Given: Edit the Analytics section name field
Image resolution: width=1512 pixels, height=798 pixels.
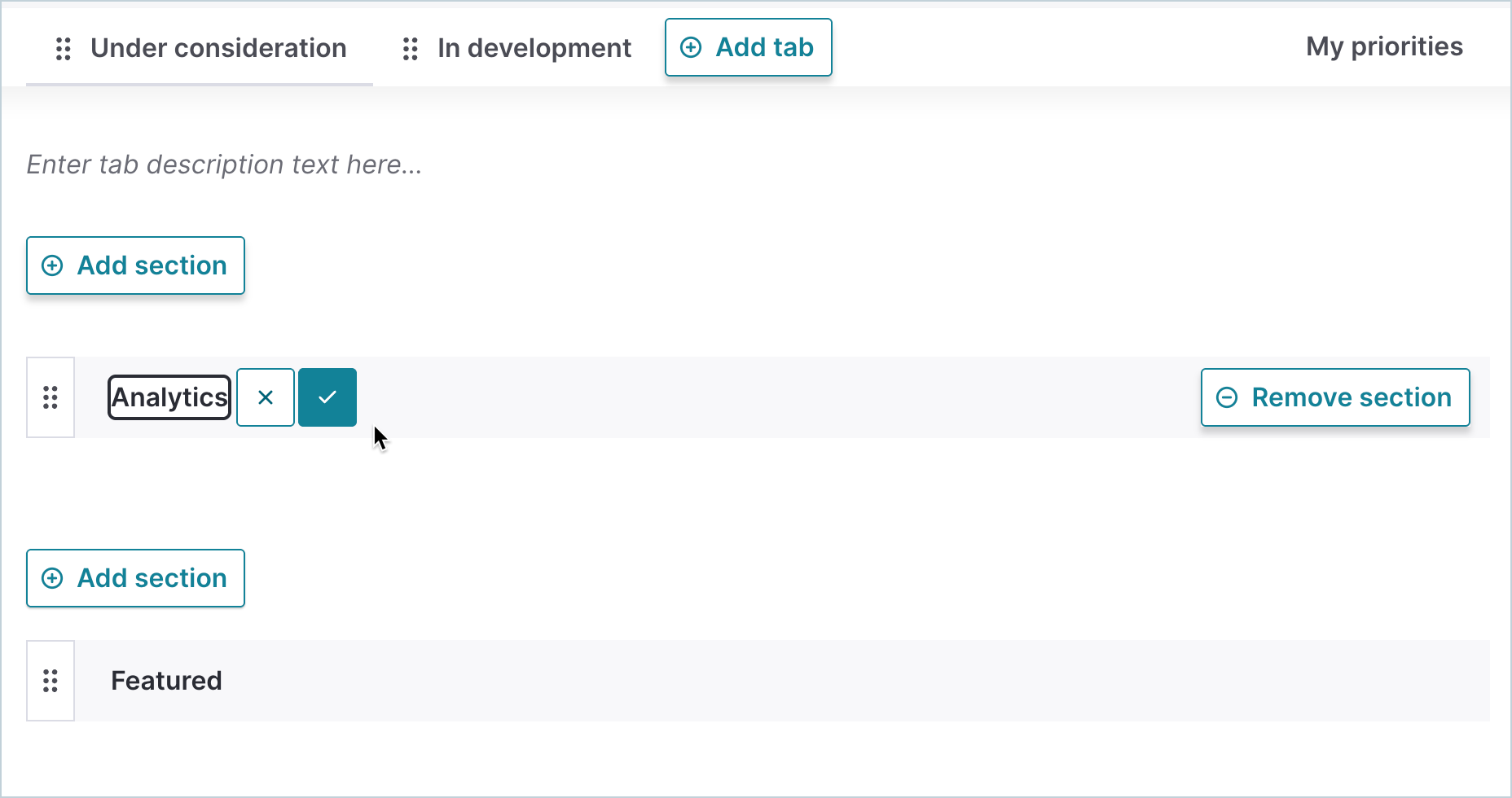Looking at the screenshot, I should point(169,397).
